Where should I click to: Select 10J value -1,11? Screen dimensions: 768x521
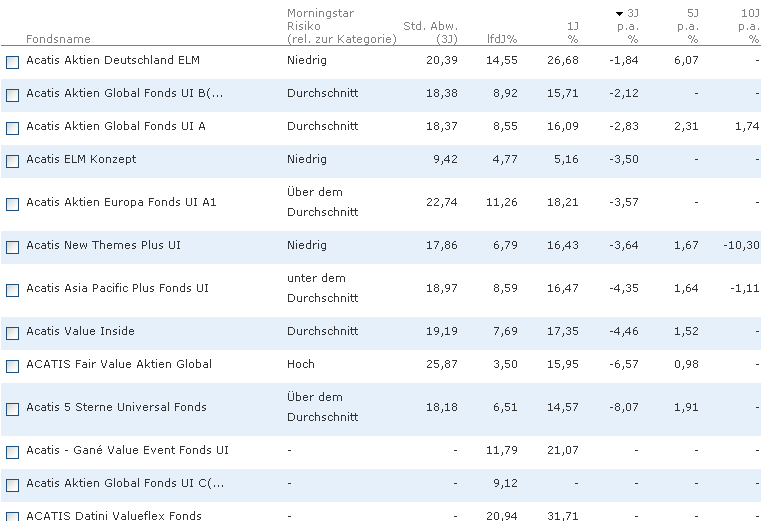(744, 288)
